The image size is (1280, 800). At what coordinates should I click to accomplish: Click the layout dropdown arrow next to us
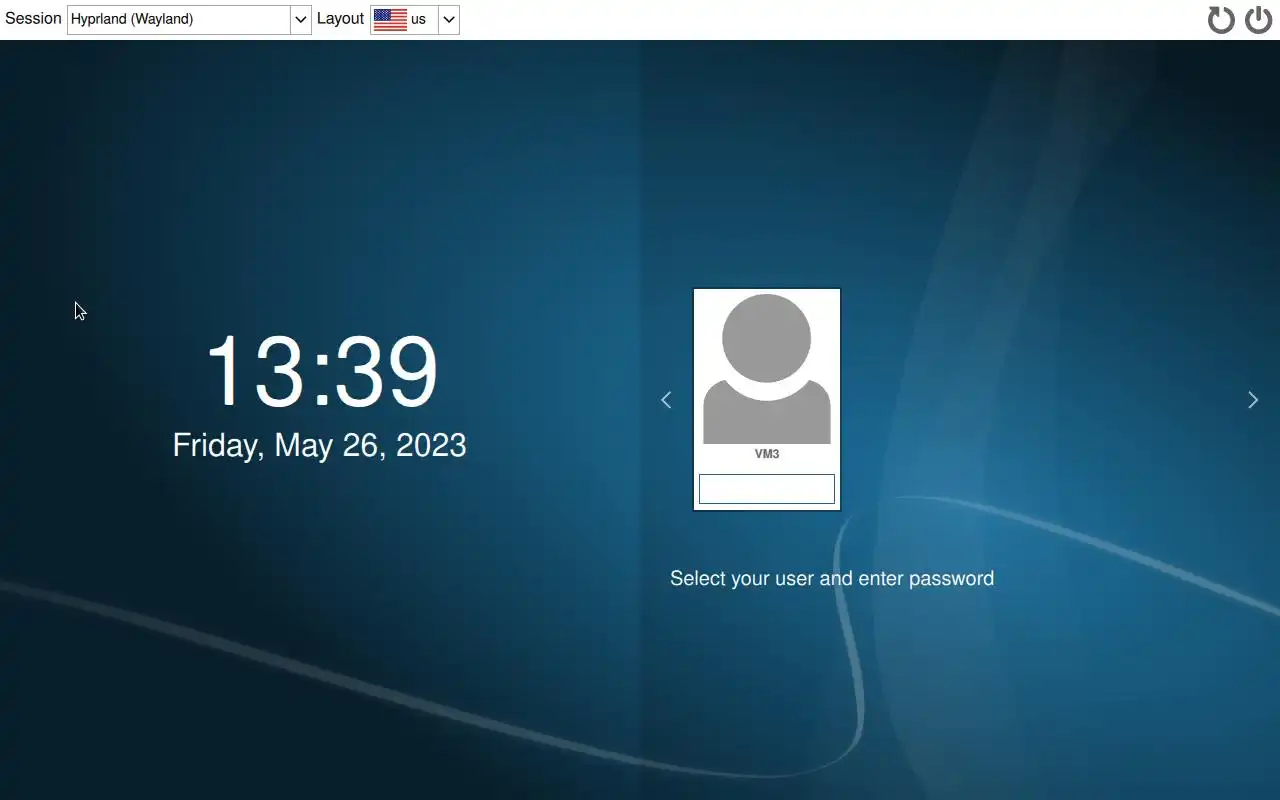pyautogui.click(x=449, y=19)
